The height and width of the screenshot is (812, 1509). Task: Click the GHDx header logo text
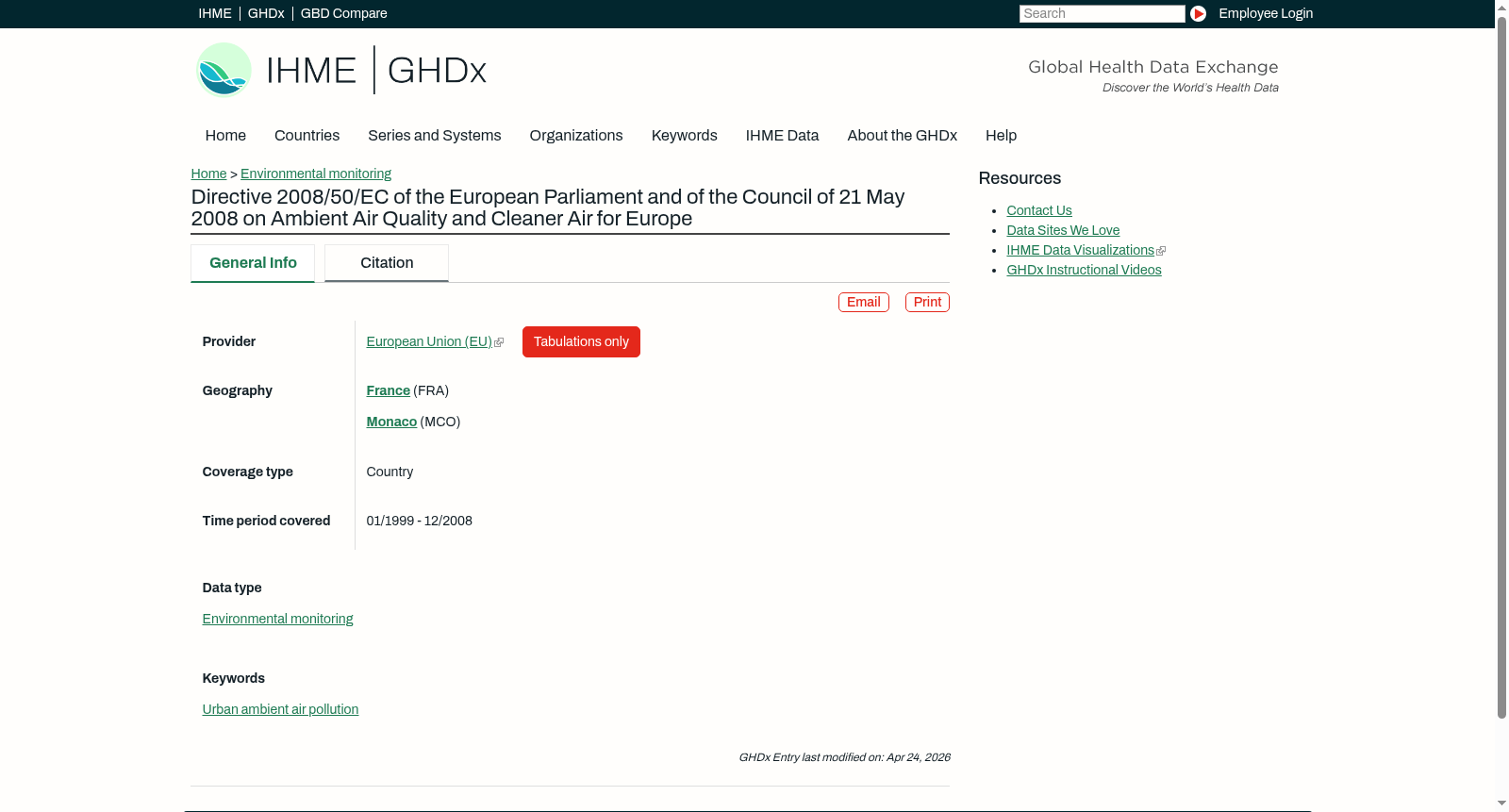[x=437, y=71]
